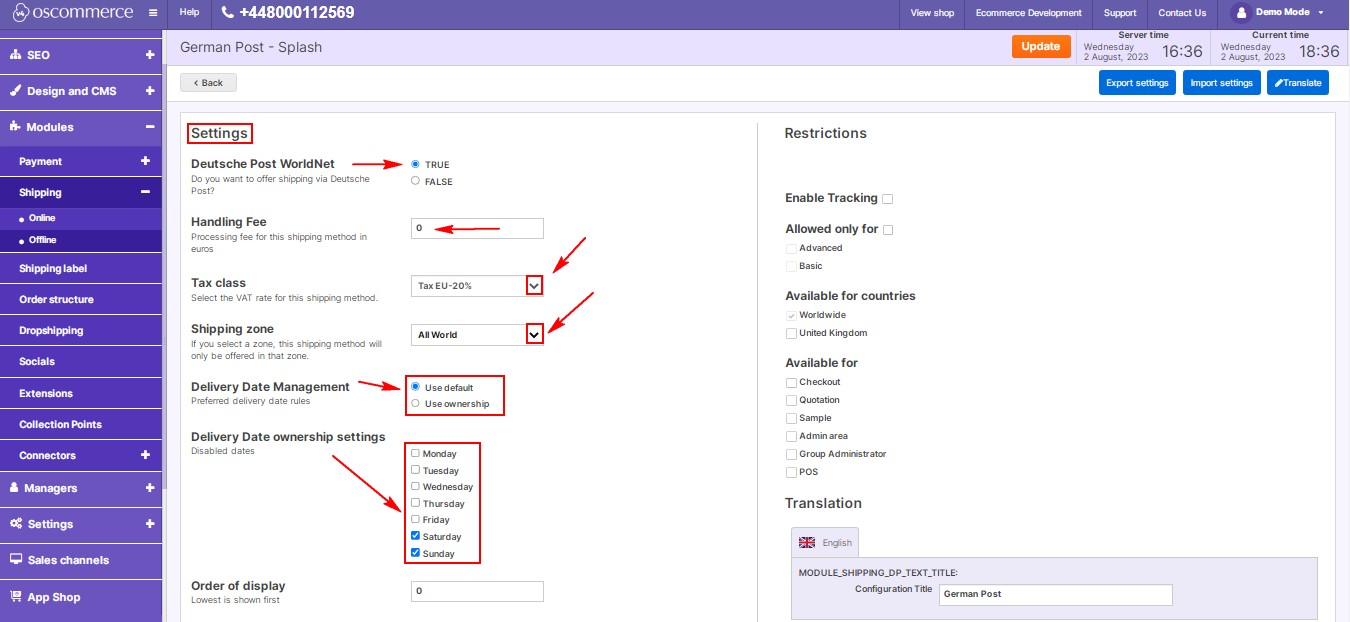Click the Export settings button

[1137, 83]
